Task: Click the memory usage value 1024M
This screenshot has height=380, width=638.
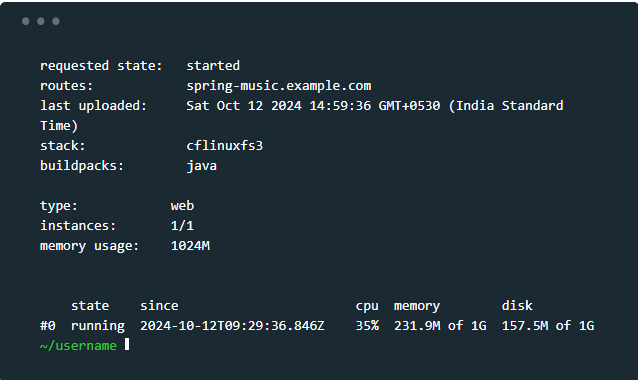Action: point(190,246)
